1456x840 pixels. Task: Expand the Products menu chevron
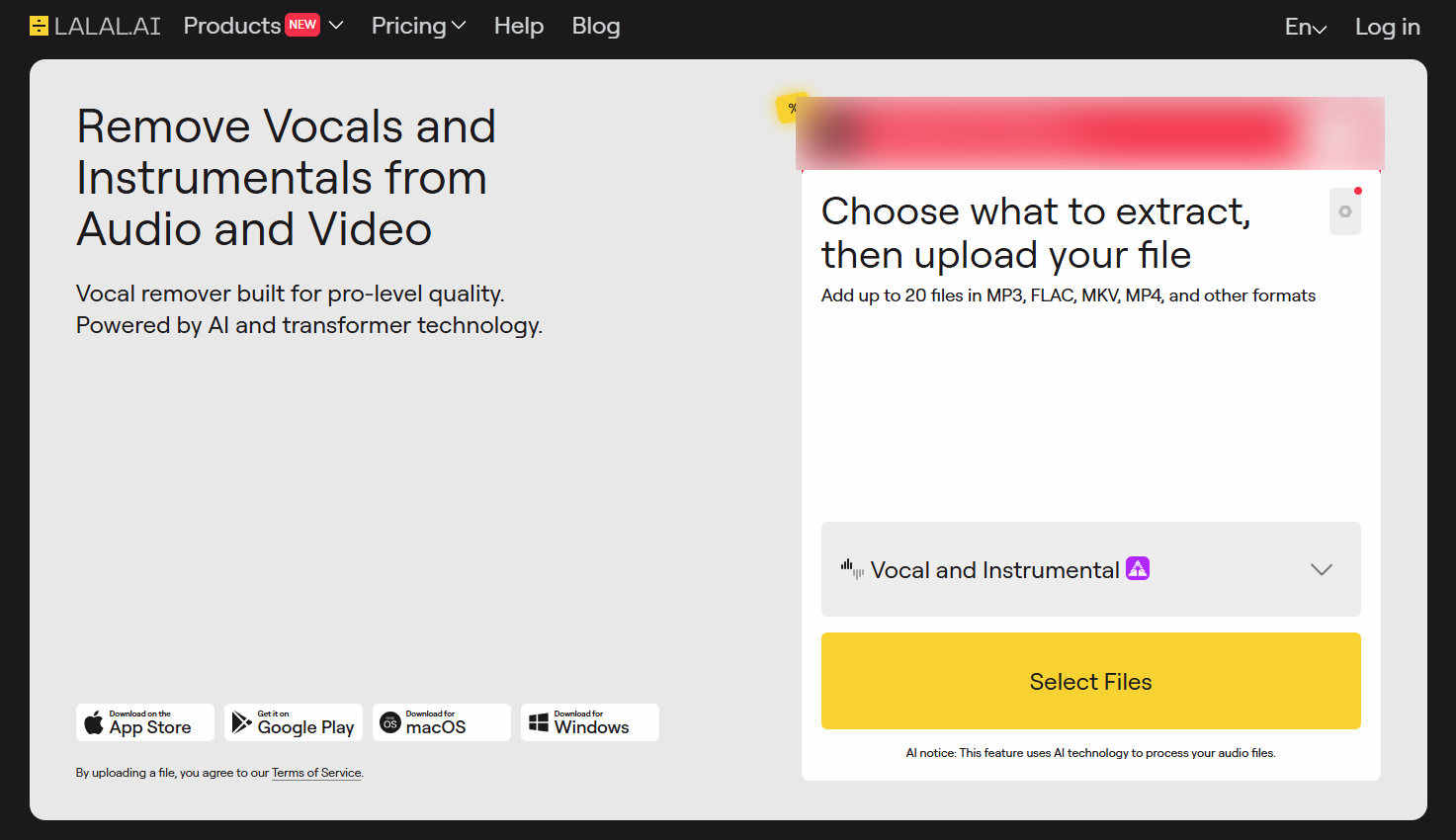pyautogui.click(x=336, y=26)
